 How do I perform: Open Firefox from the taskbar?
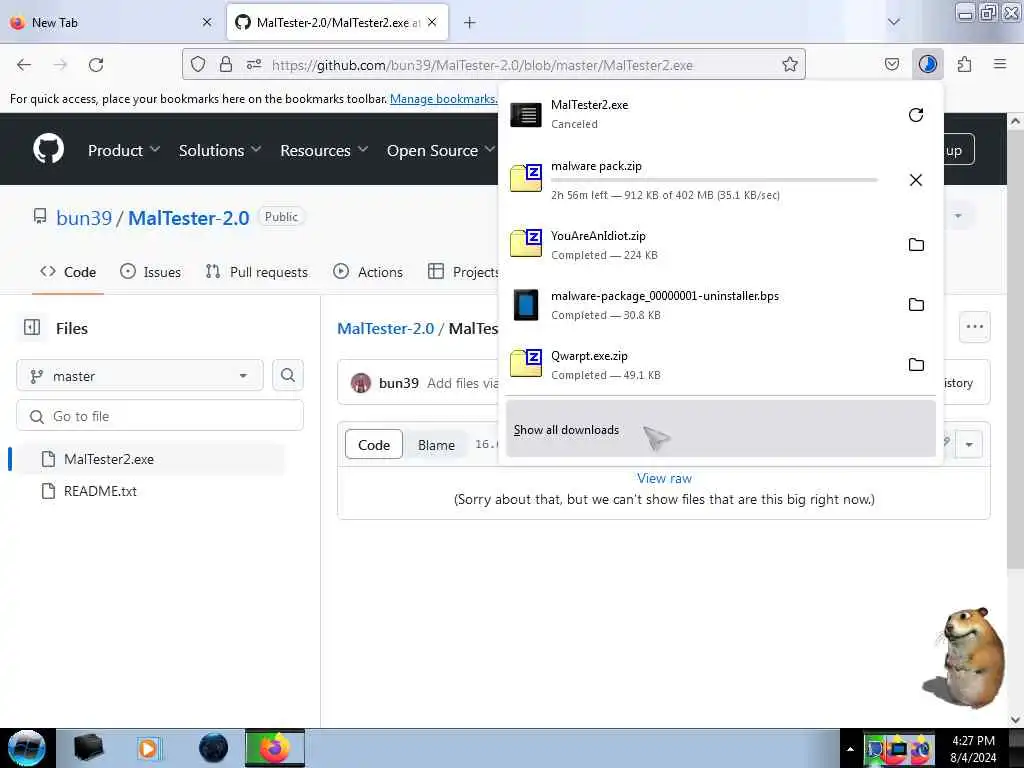coord(274,748)
